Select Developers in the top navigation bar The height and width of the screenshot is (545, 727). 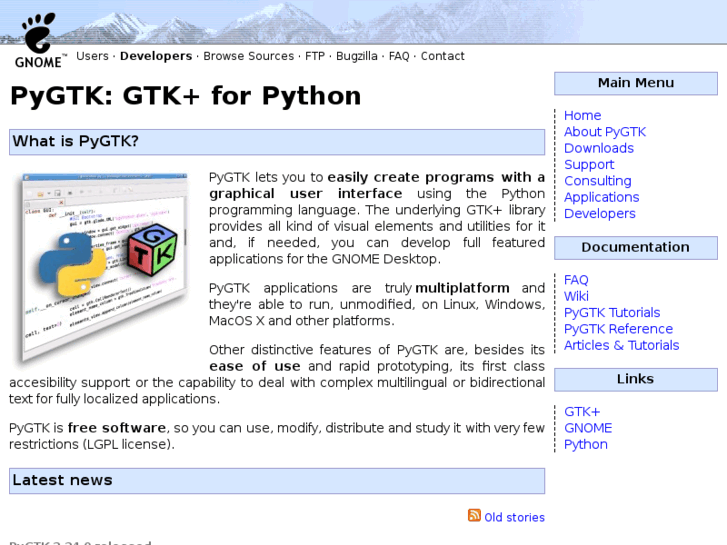tap(156, 56)
